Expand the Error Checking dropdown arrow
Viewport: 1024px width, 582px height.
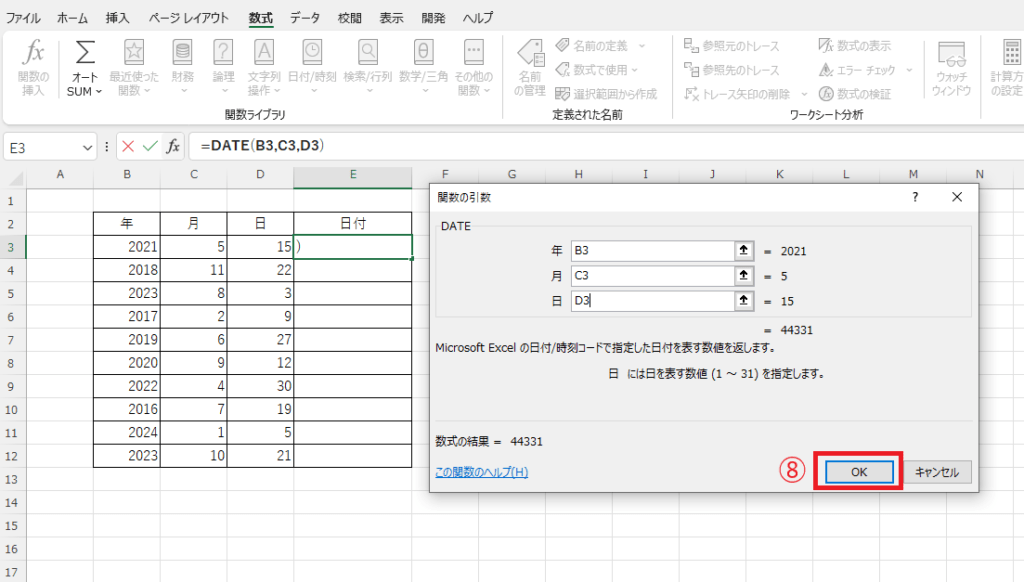tap(909, 70)
